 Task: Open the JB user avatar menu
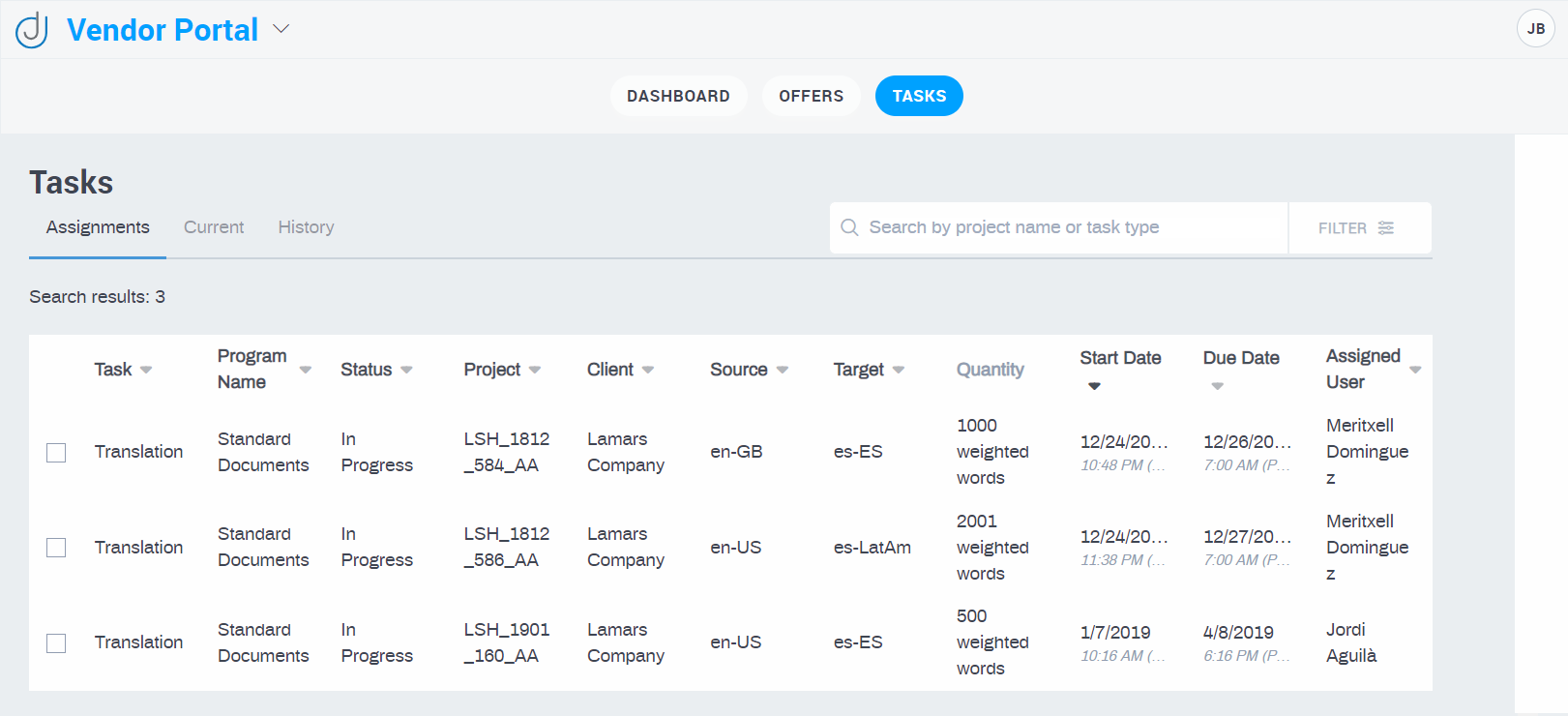click(1535, 29)
